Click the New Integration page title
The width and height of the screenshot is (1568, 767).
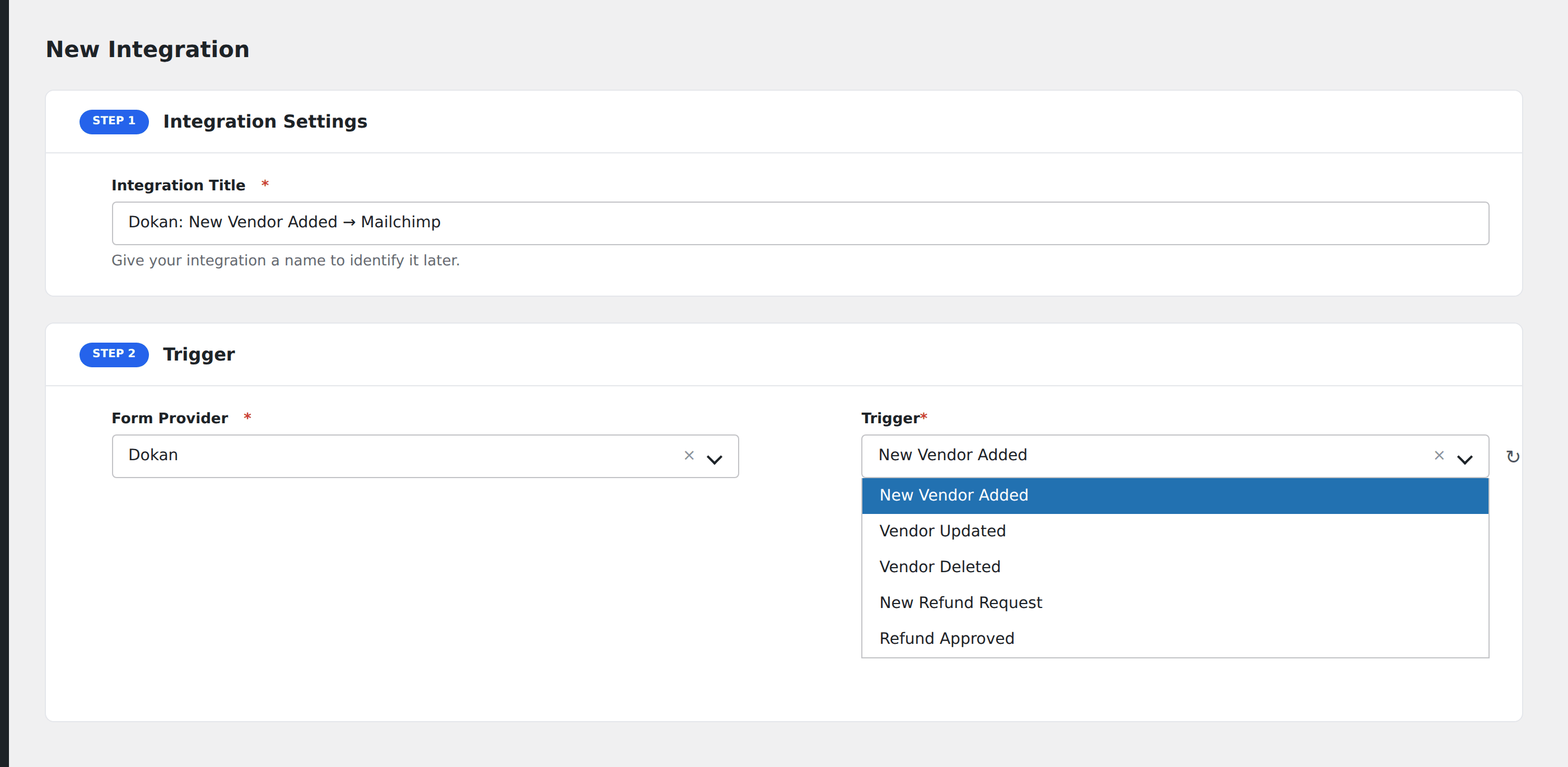pyautogui.click(x=147, y=49)
